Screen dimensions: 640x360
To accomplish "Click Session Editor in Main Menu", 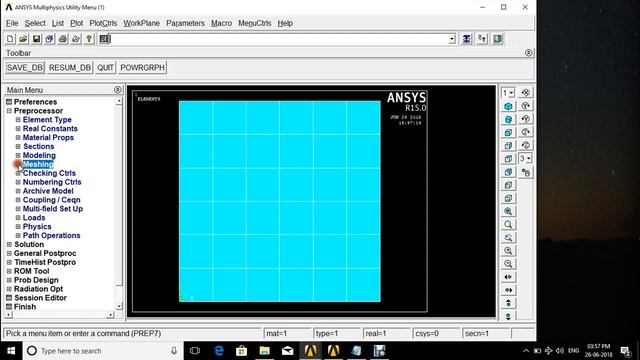I will pos(40,298).
